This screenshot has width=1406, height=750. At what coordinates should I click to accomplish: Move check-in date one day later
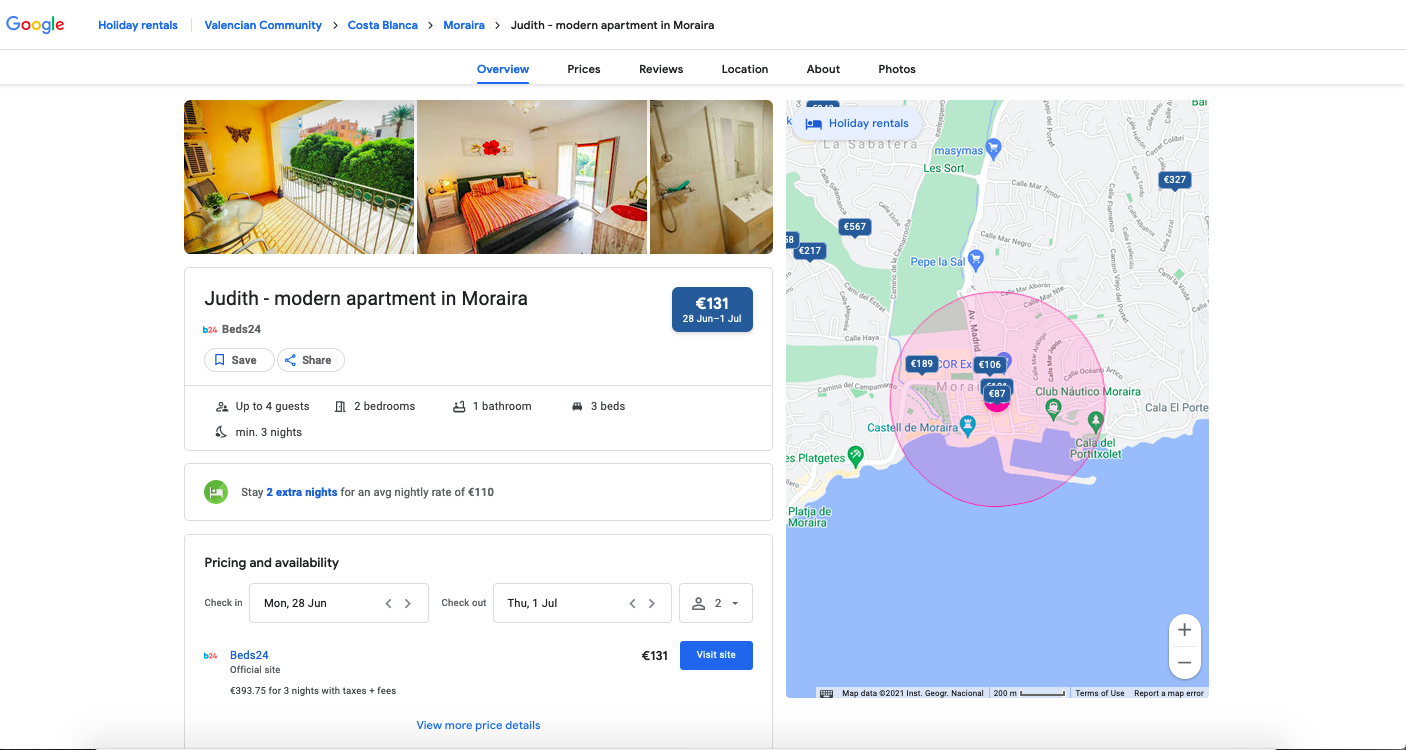tap(408, 603)
